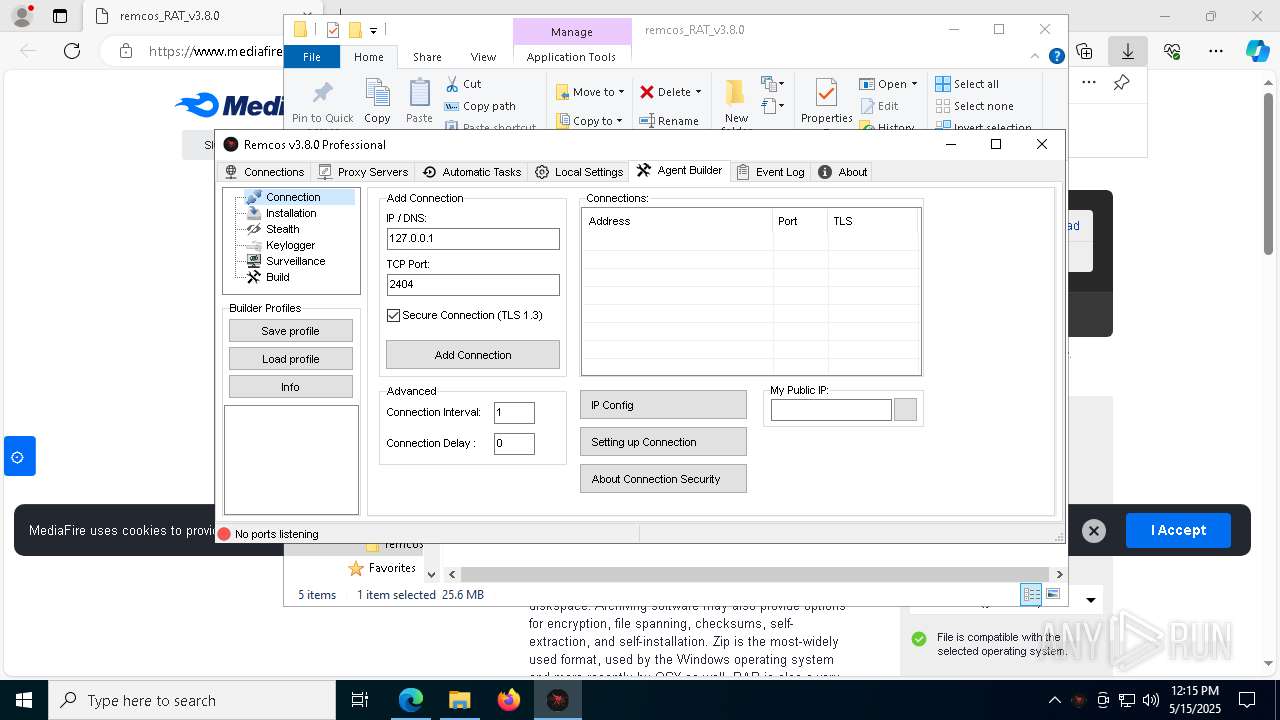Click the Add Connection button
Image resolution: width=1280 pixels, height=720 pixels.
pyautogui.click(x=473, y=355)
